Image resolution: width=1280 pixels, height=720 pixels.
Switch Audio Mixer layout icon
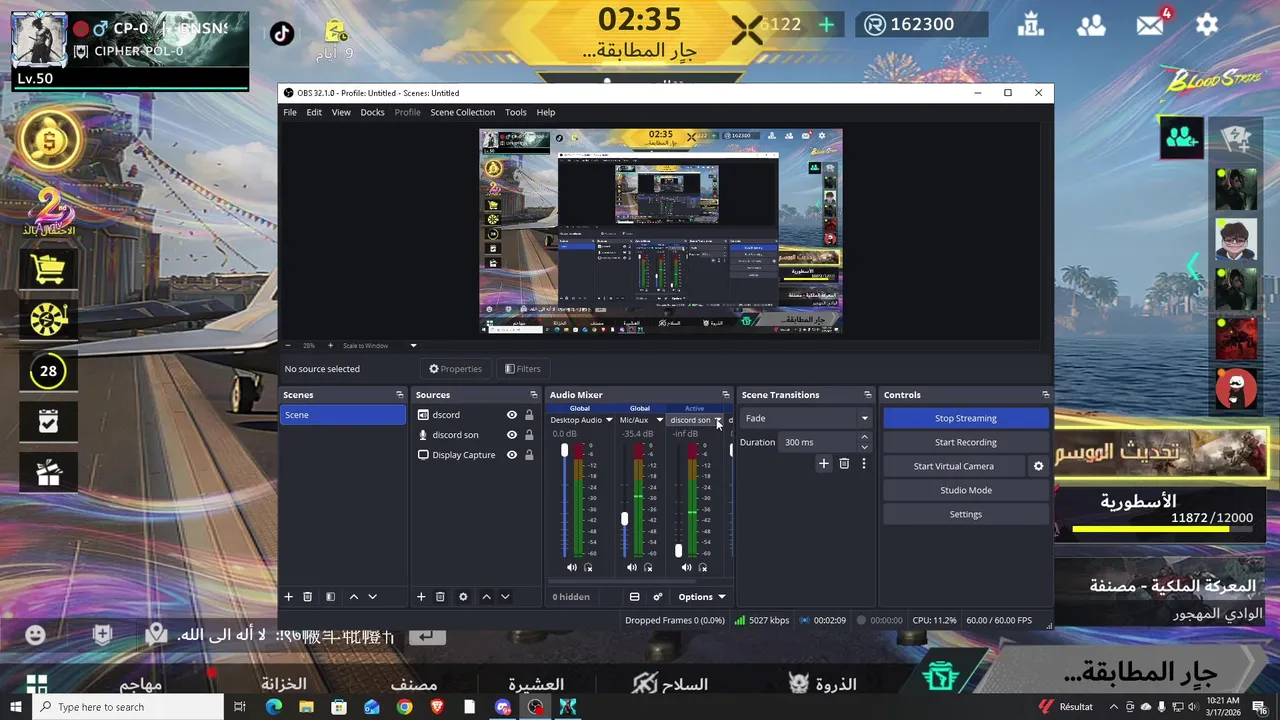coord(634,597)
